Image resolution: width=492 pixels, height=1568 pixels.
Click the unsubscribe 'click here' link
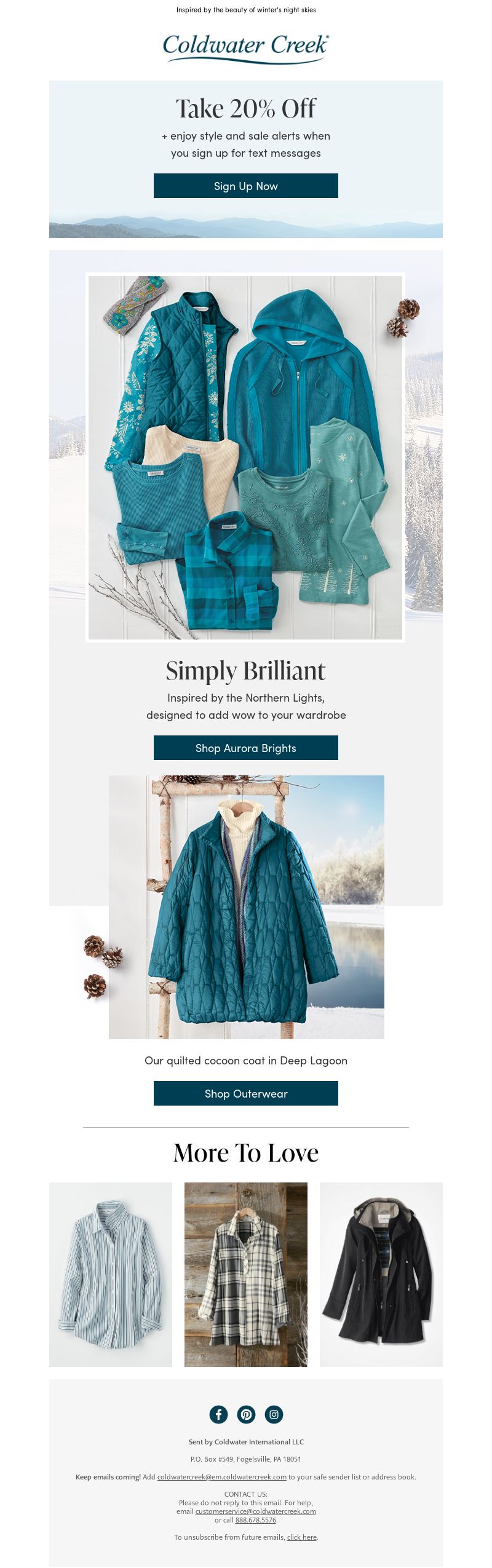coord(302,1537)
